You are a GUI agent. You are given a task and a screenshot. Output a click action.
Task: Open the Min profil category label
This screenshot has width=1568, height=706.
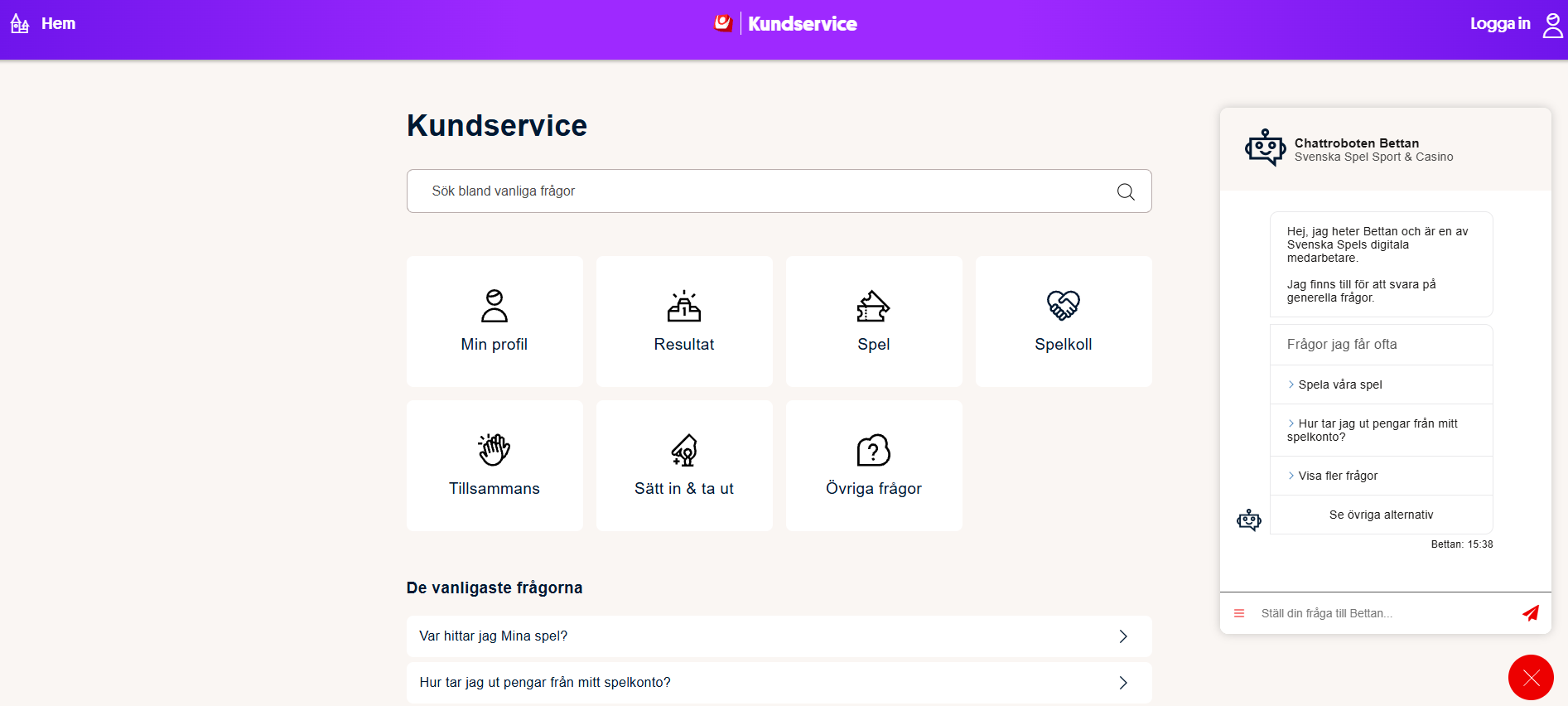(x=495, y=345)
